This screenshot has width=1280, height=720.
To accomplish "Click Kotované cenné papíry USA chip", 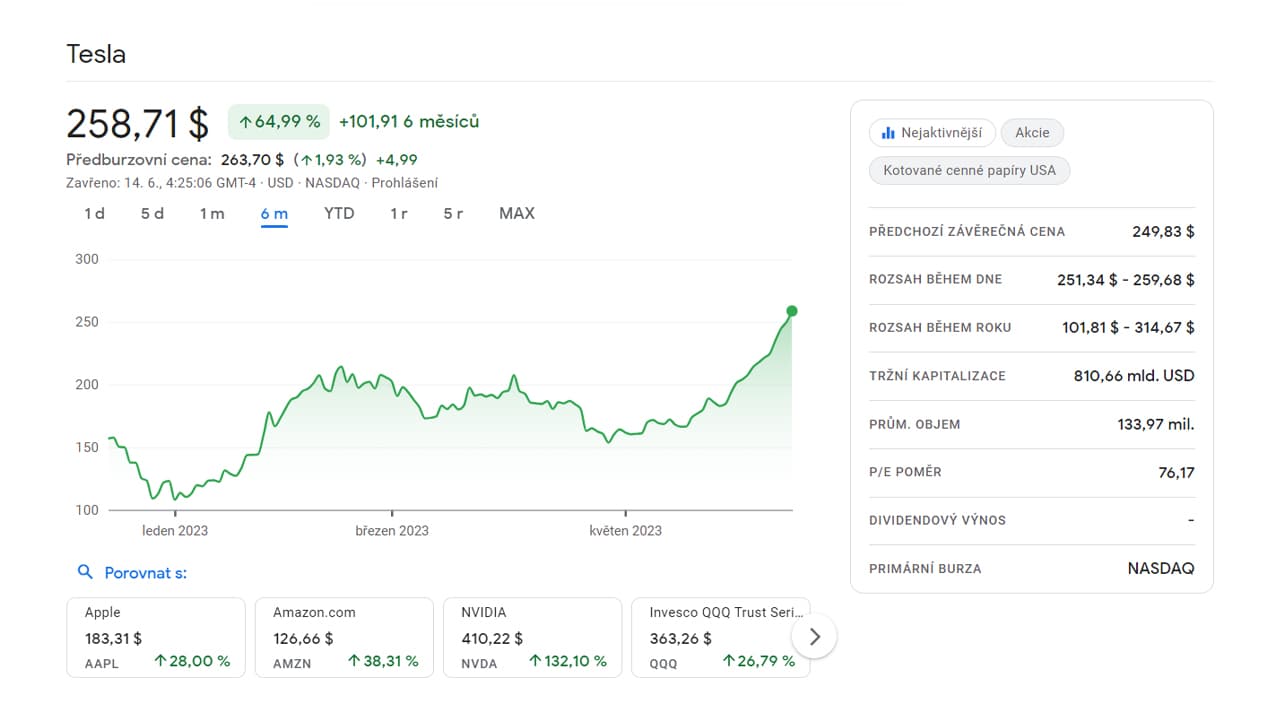I will click(x=969, y=170).
